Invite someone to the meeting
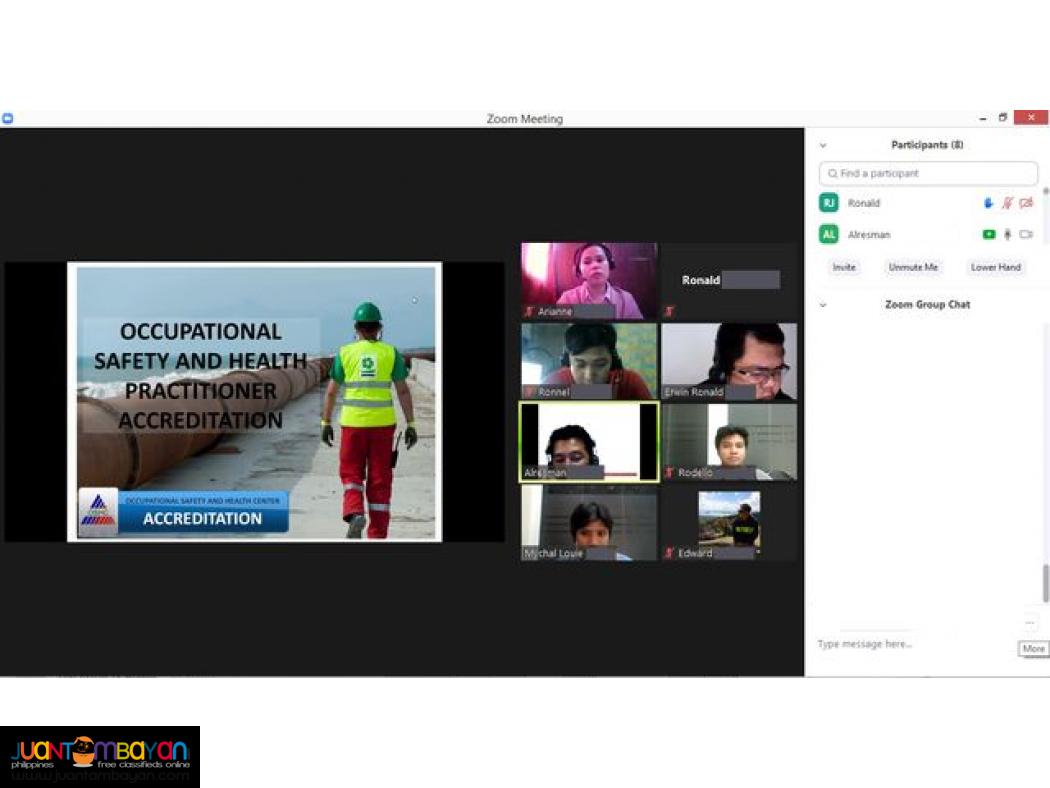 (x=843, y=267)
